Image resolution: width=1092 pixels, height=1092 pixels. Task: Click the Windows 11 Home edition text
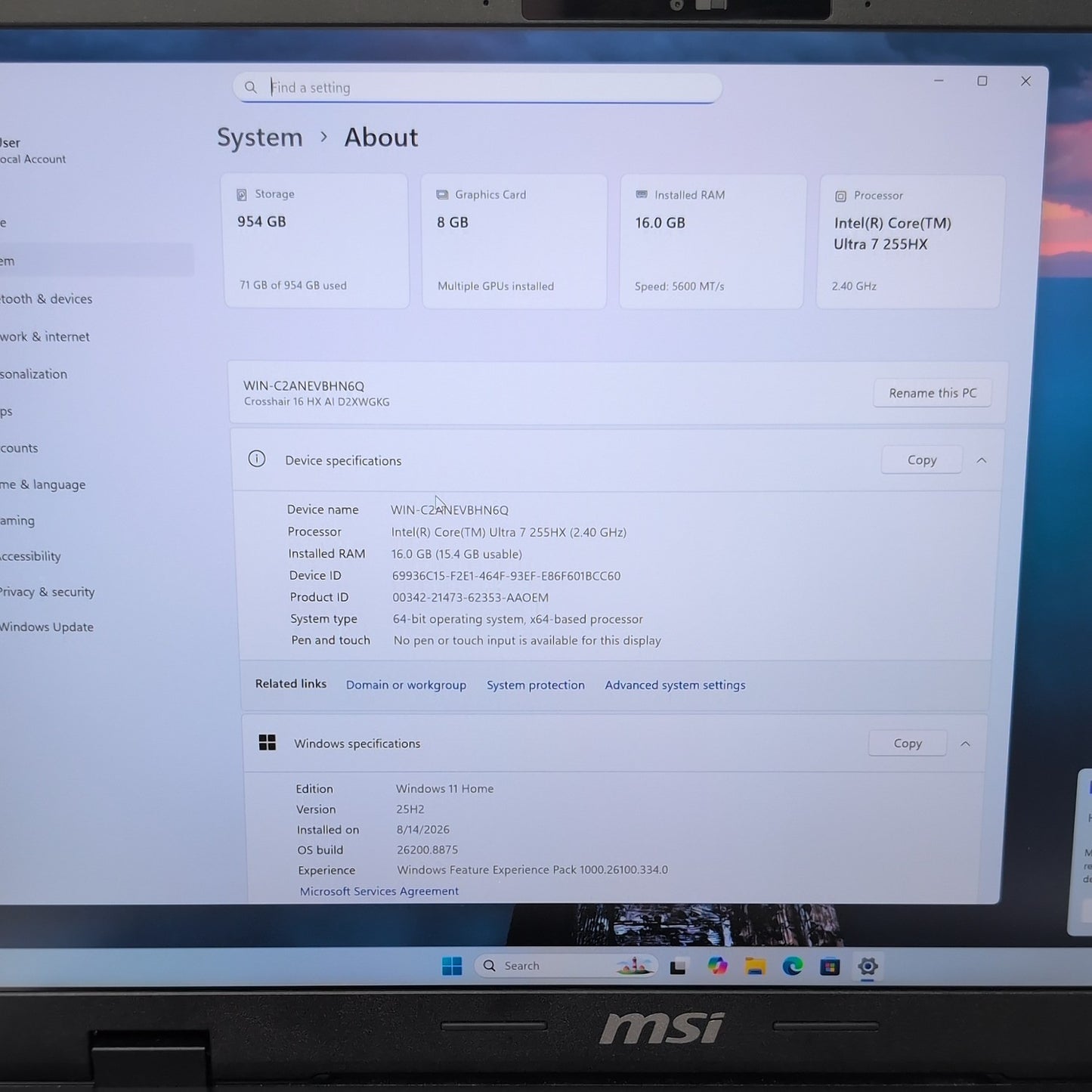[x=444, y=789]
